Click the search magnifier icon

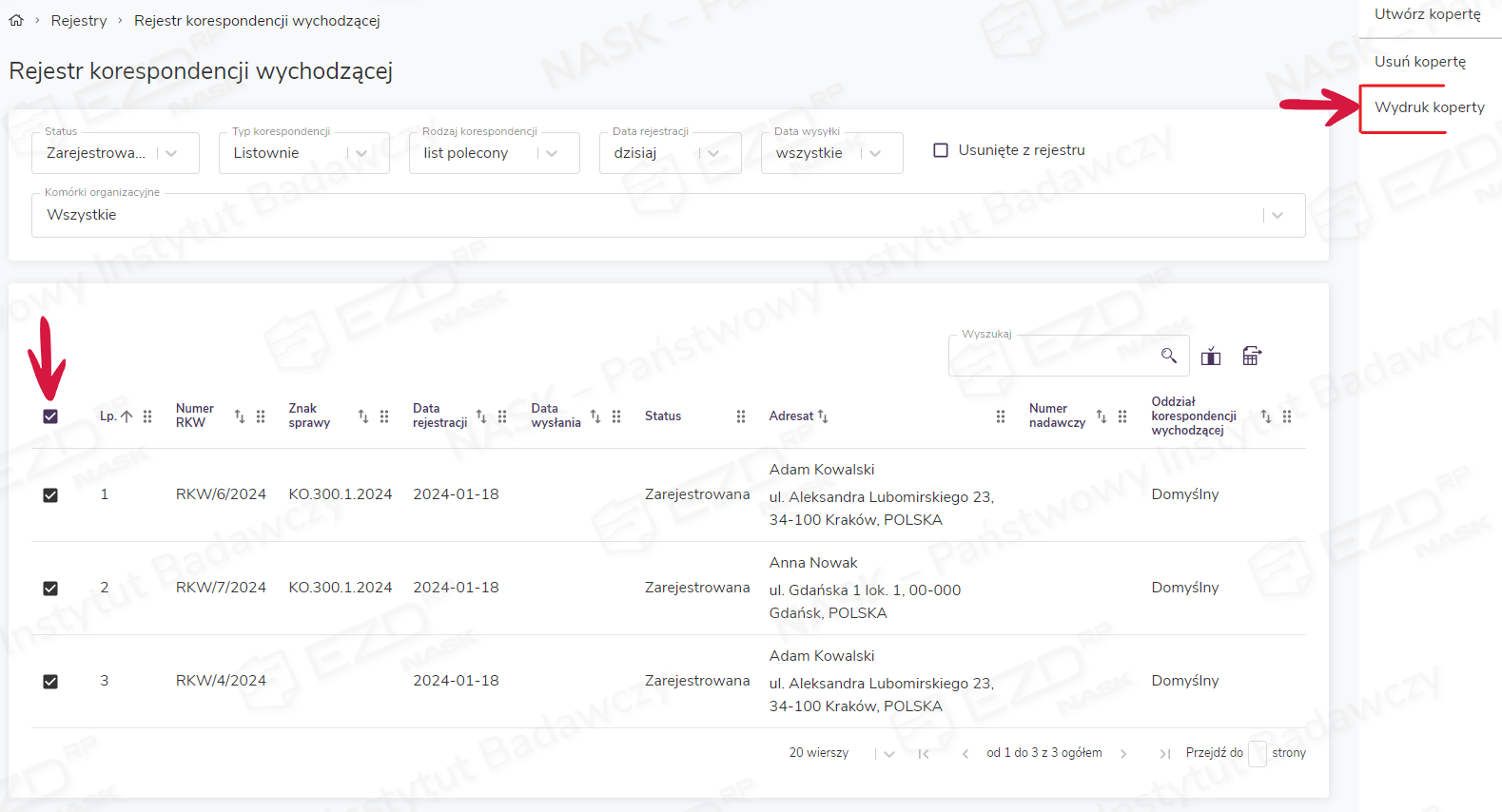[1168, 356]
